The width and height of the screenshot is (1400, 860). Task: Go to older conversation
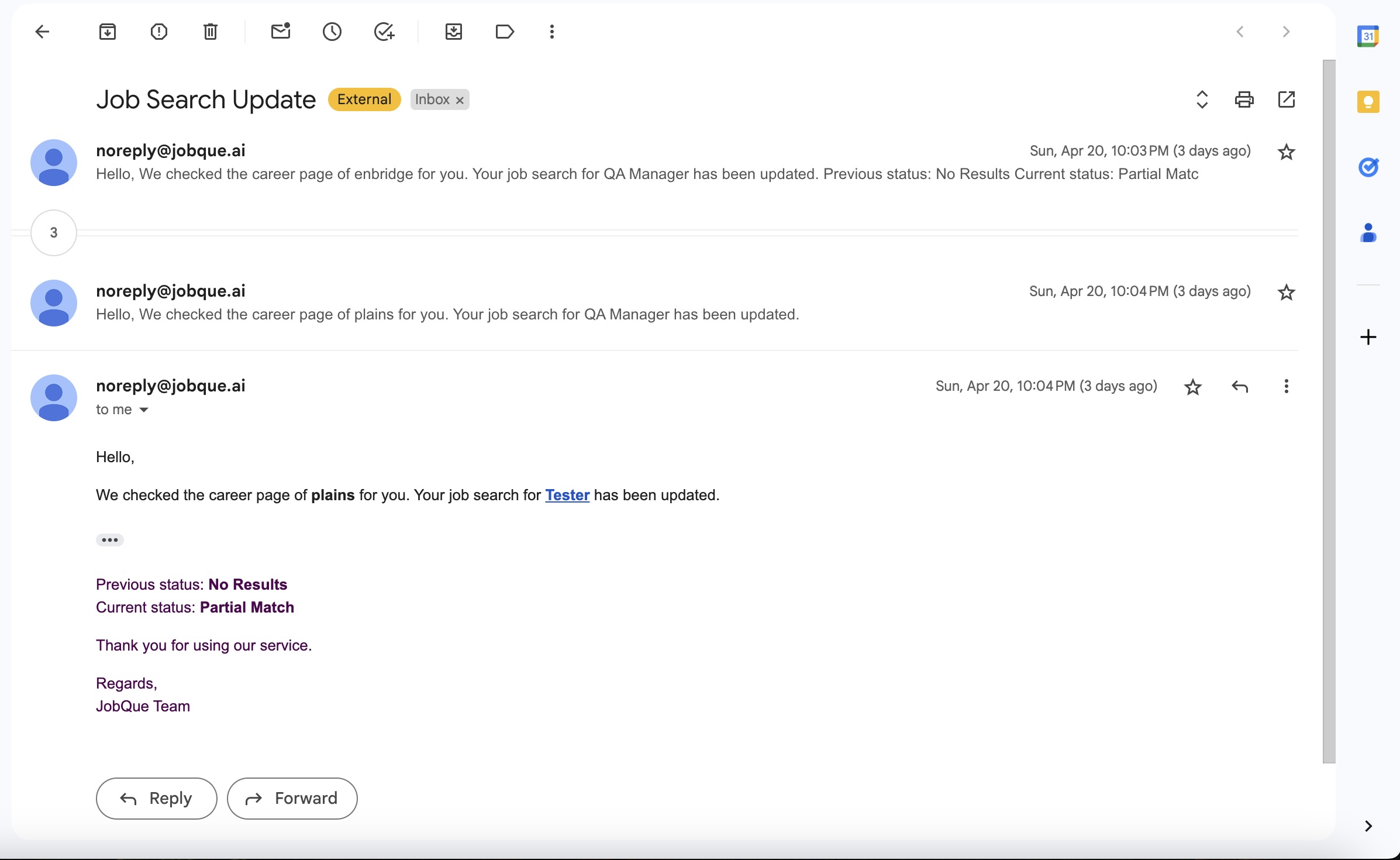pos(1286,32)
